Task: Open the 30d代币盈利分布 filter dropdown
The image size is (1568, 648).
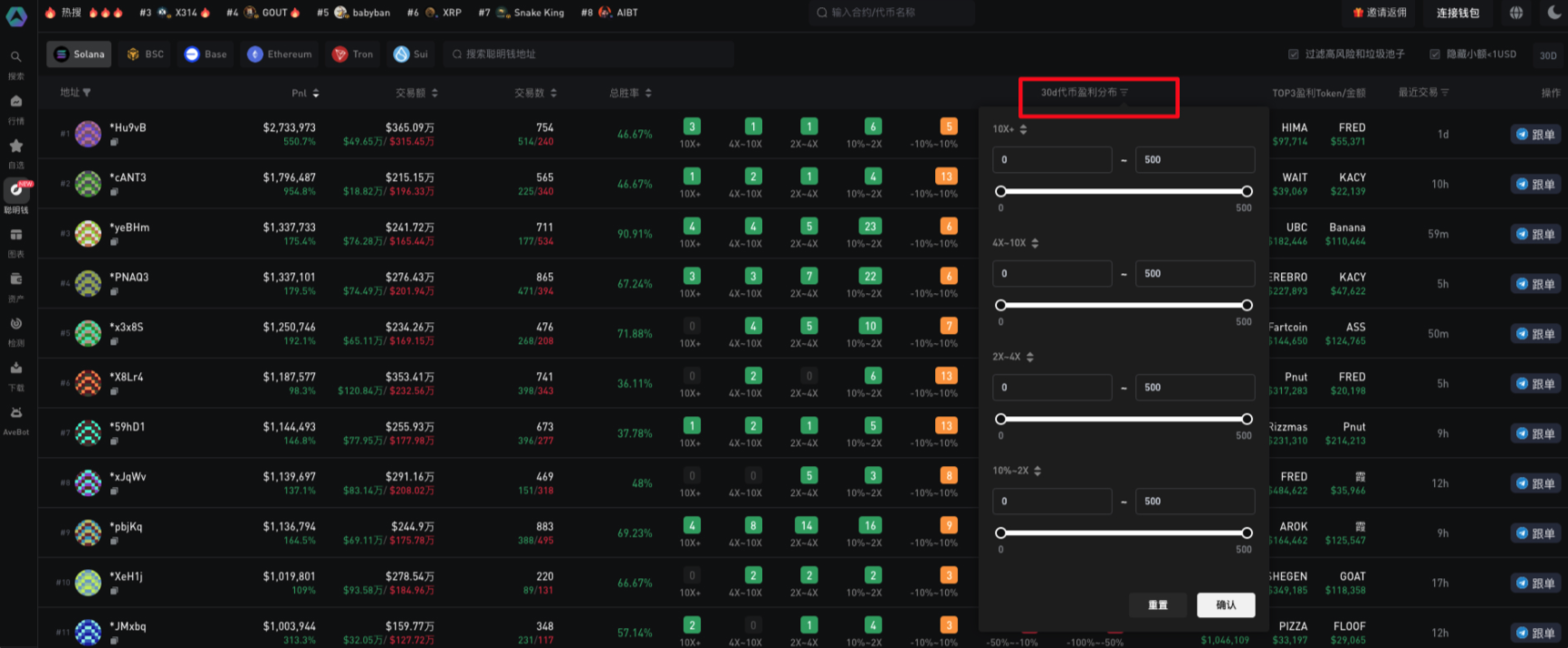Action: tap(1085, 92)
